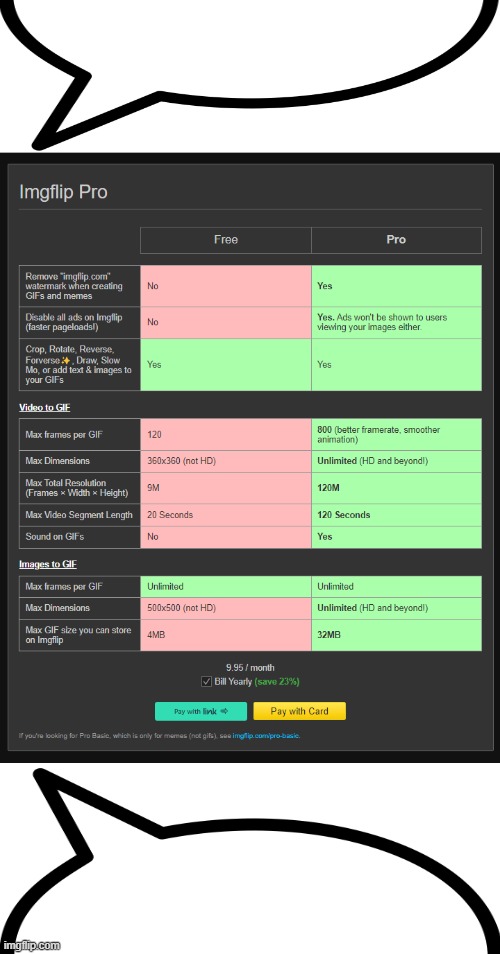Click the Images to GIF section heading
Image resolution: width=500 pixels, height=954 pixels.
(48, 565)
